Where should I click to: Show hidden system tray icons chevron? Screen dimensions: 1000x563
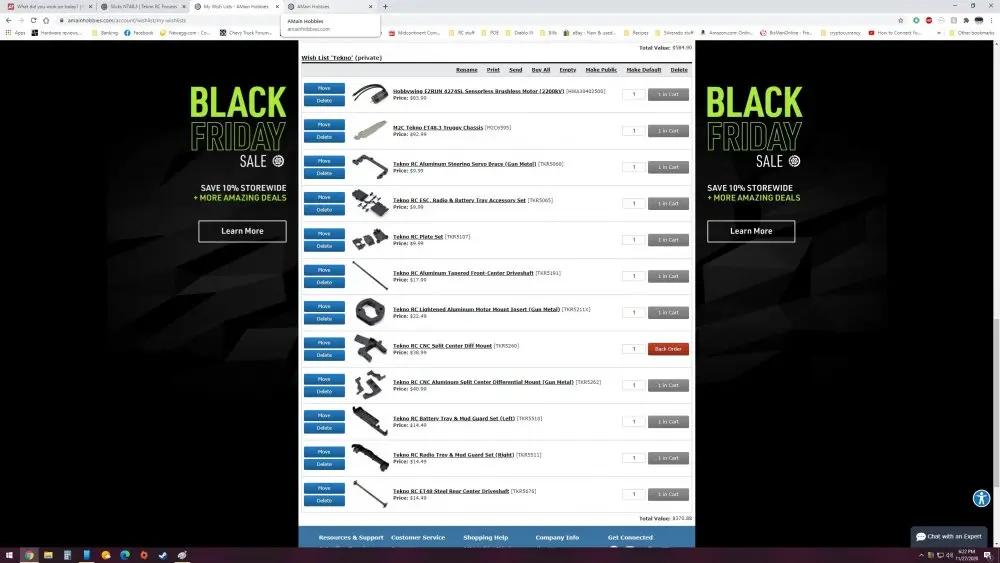tap(921, 555)
